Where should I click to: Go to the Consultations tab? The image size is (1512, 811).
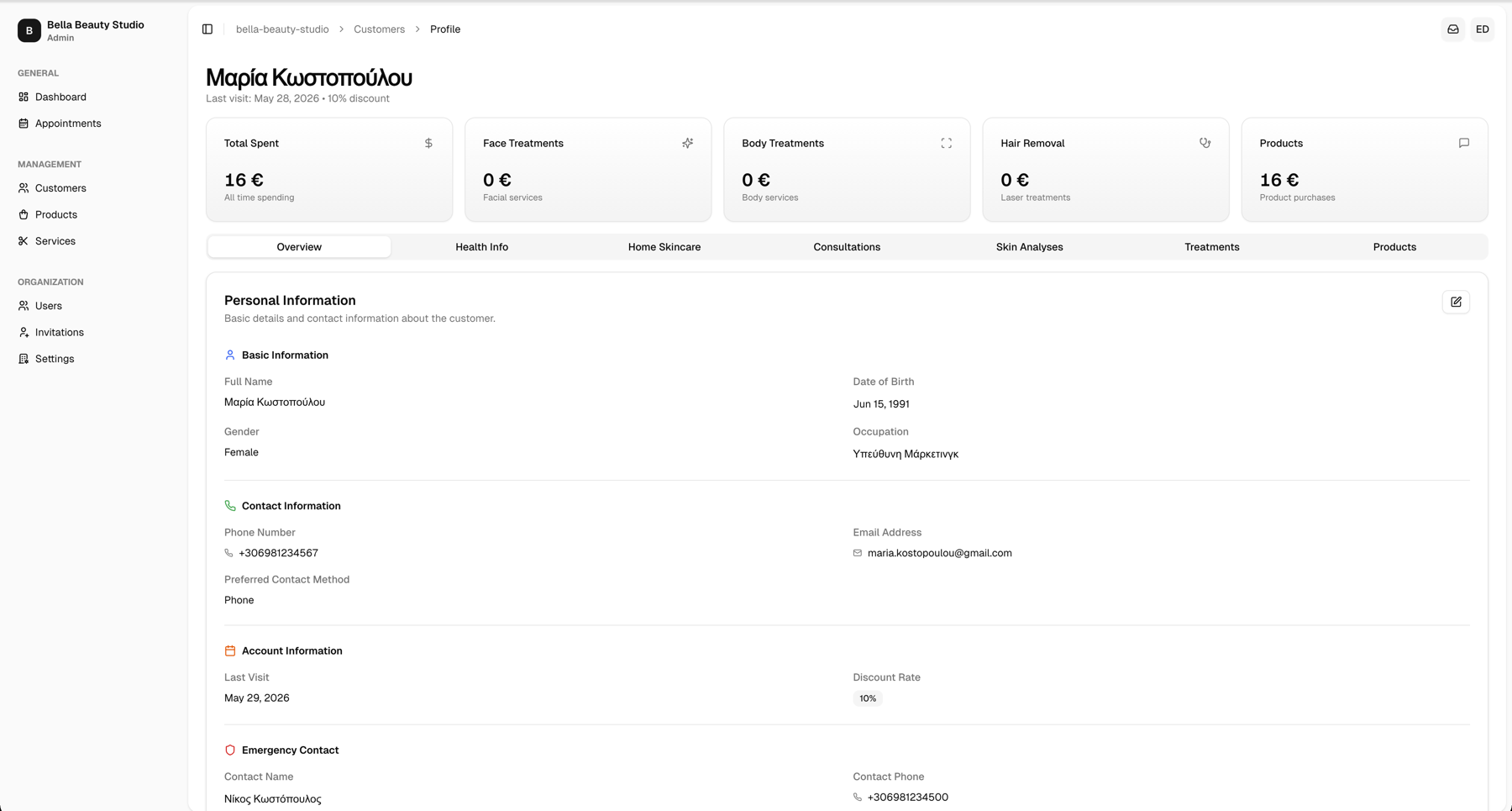847,247
